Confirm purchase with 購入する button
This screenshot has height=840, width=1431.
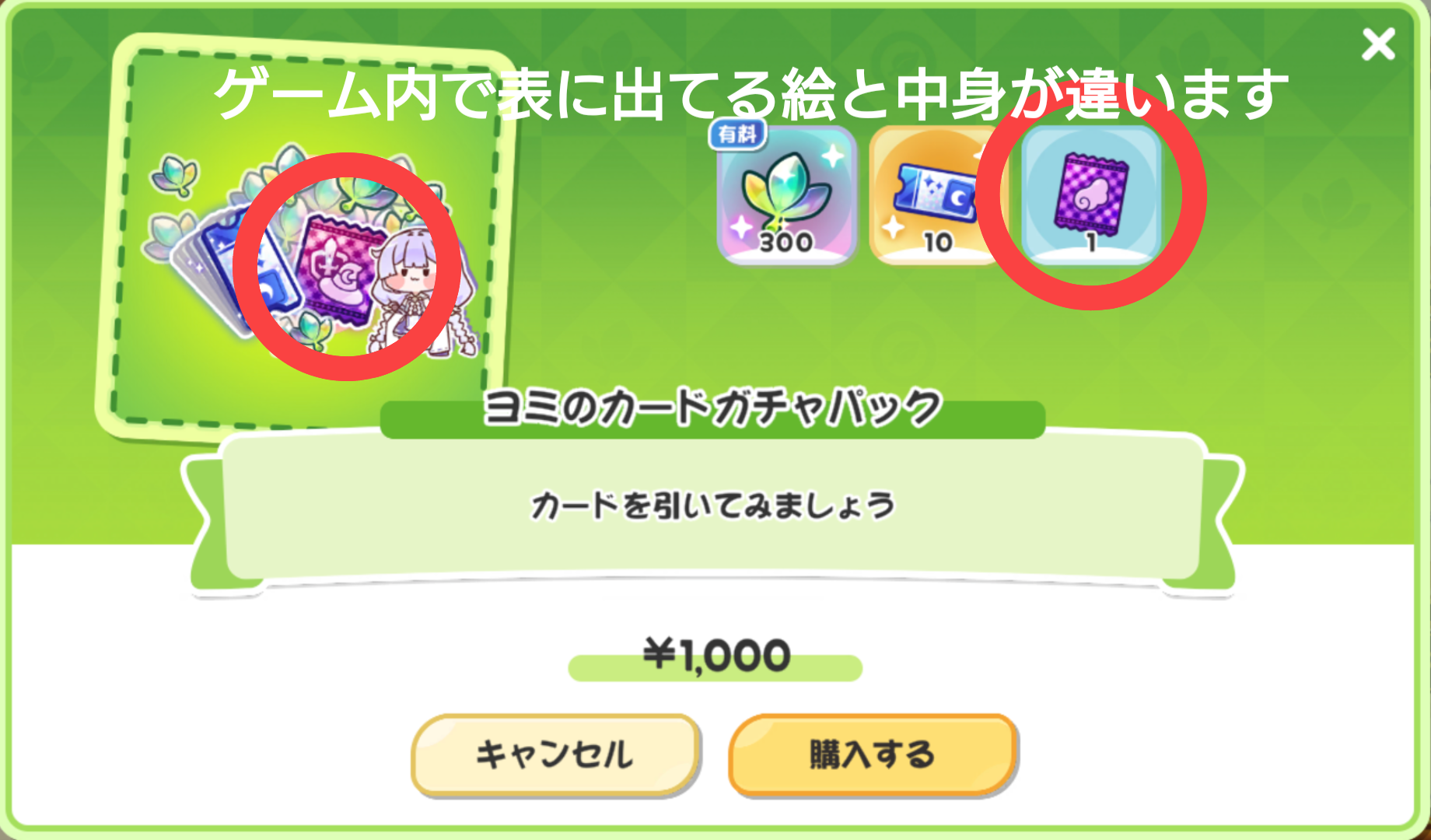tap(873, 754)
